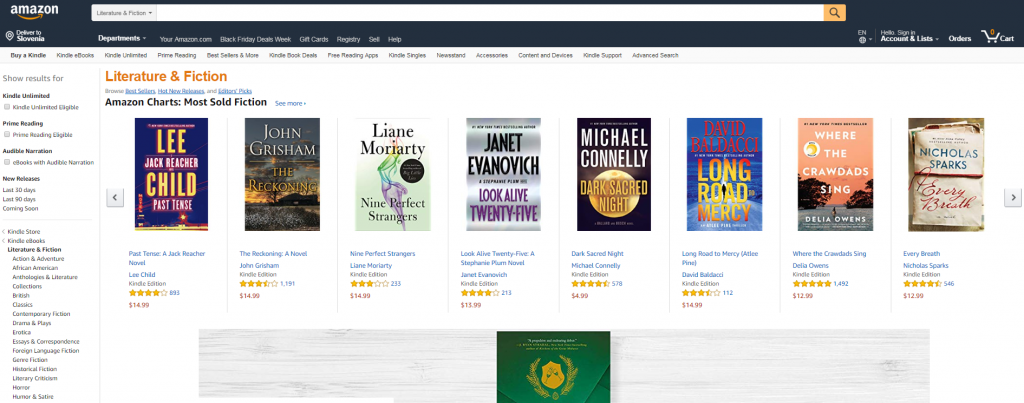Click Dark Sacred Night star rating
Image resolution: width=1024 pixels, height=403 pixels.
(590, 284)
